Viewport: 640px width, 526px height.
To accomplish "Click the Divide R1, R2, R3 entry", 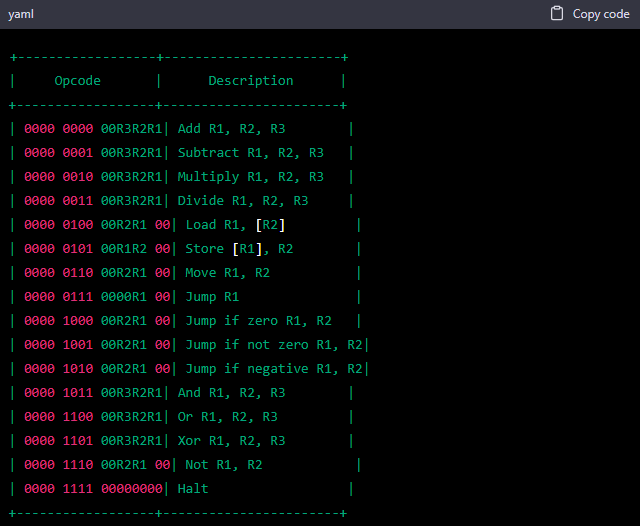I will click(243, 201).
